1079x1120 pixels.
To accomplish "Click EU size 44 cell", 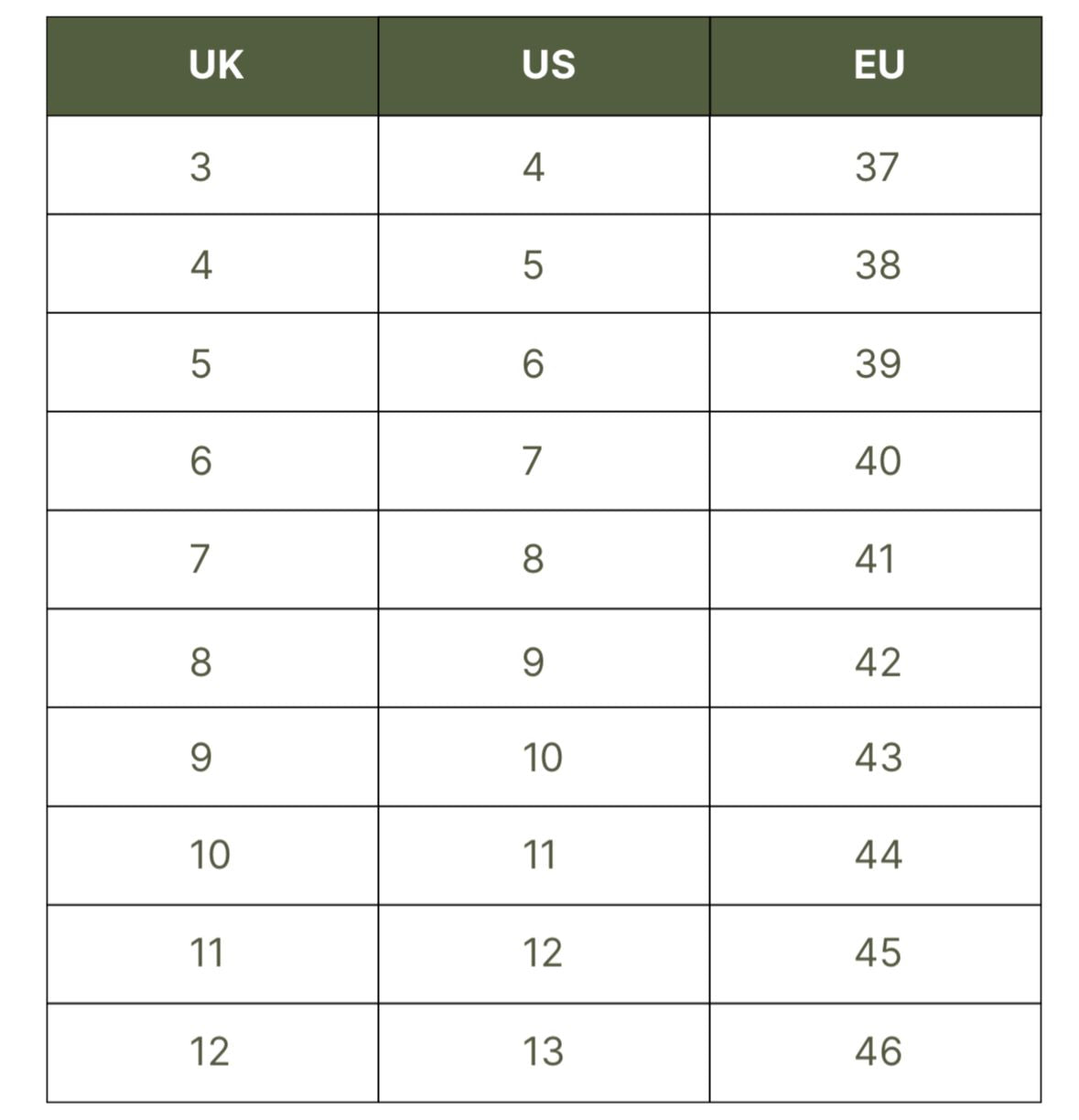I will point(877,856).
